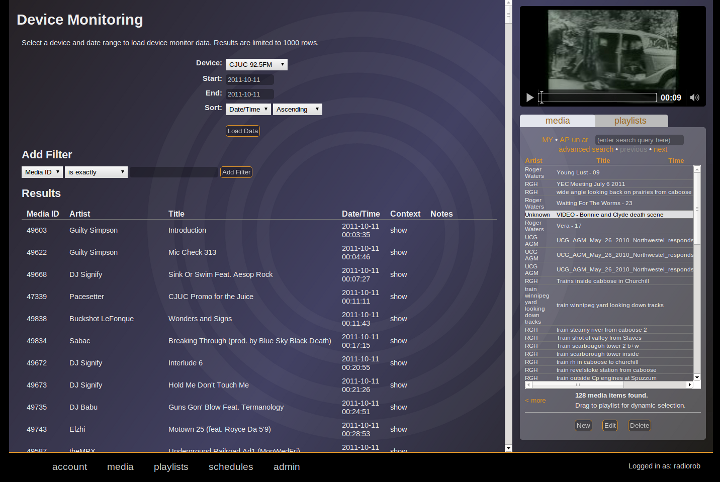This screenshot has width=720, height=482.
Task: Open the schedules menu
Action: (x=231, y=467)
